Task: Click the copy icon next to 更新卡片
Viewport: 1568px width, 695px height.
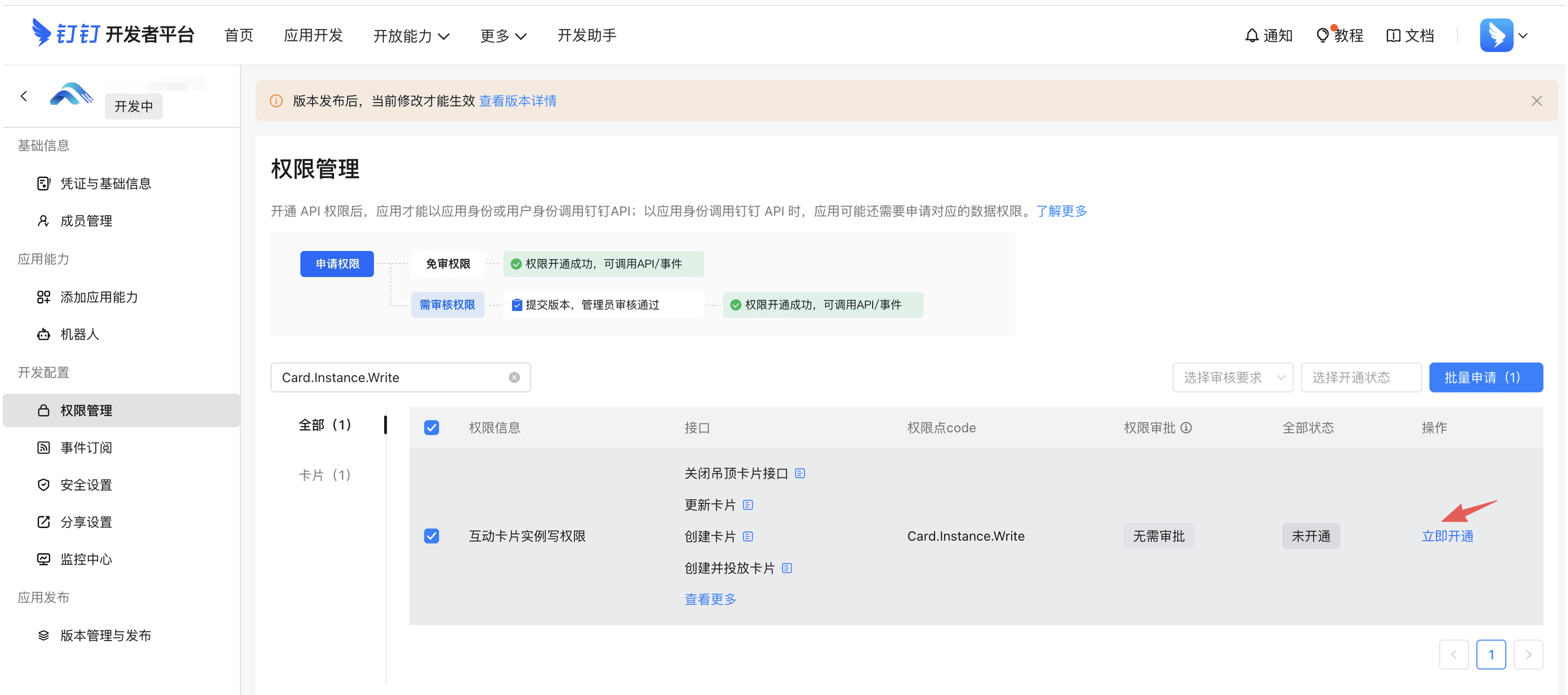Action: [748, 505]
